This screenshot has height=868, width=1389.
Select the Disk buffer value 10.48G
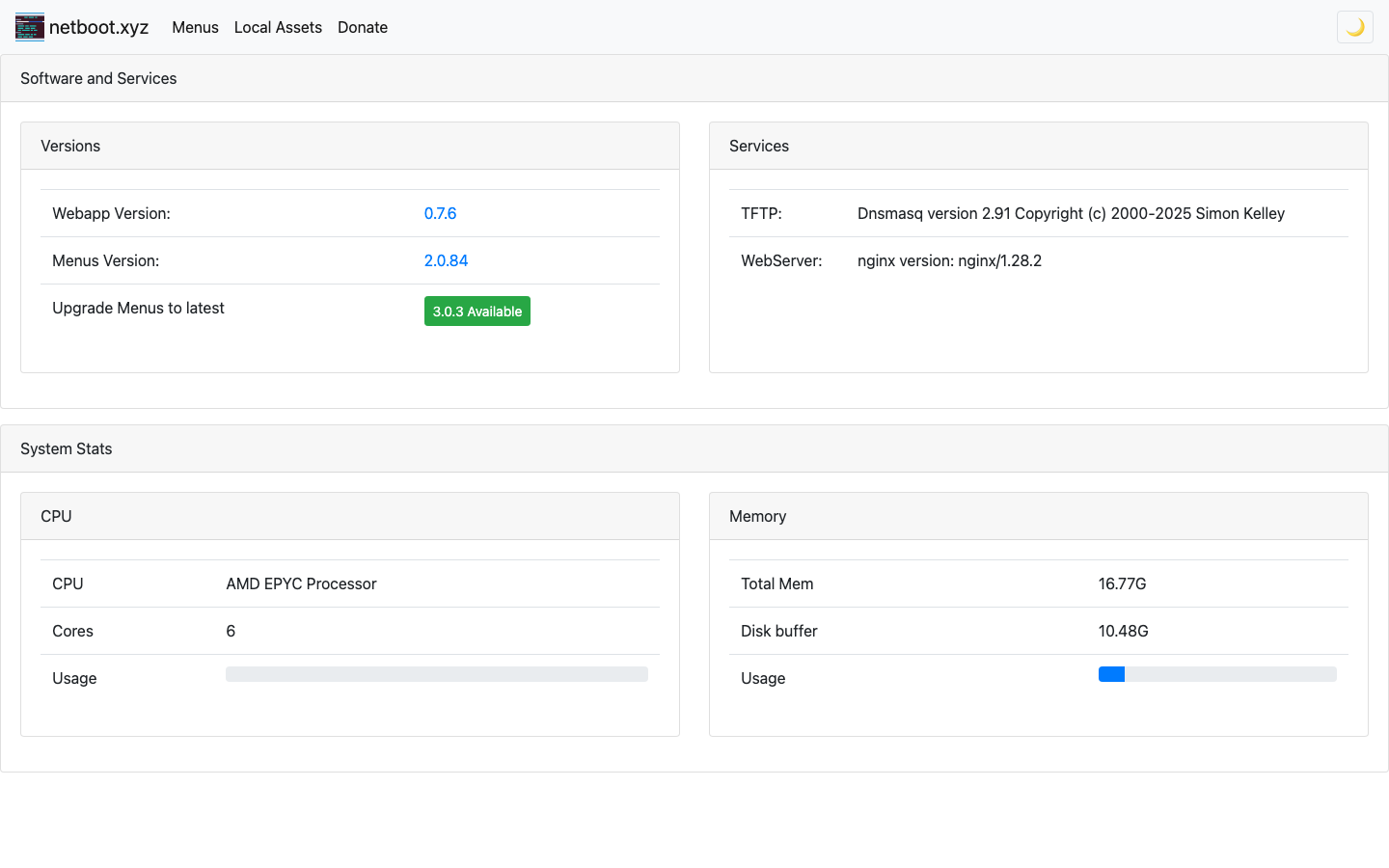[x=1123, y=631]
